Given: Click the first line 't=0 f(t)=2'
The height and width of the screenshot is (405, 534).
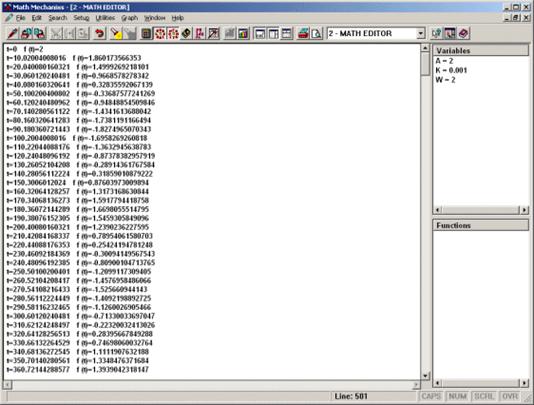Looking at the screenshot, I should click(25, 49).
